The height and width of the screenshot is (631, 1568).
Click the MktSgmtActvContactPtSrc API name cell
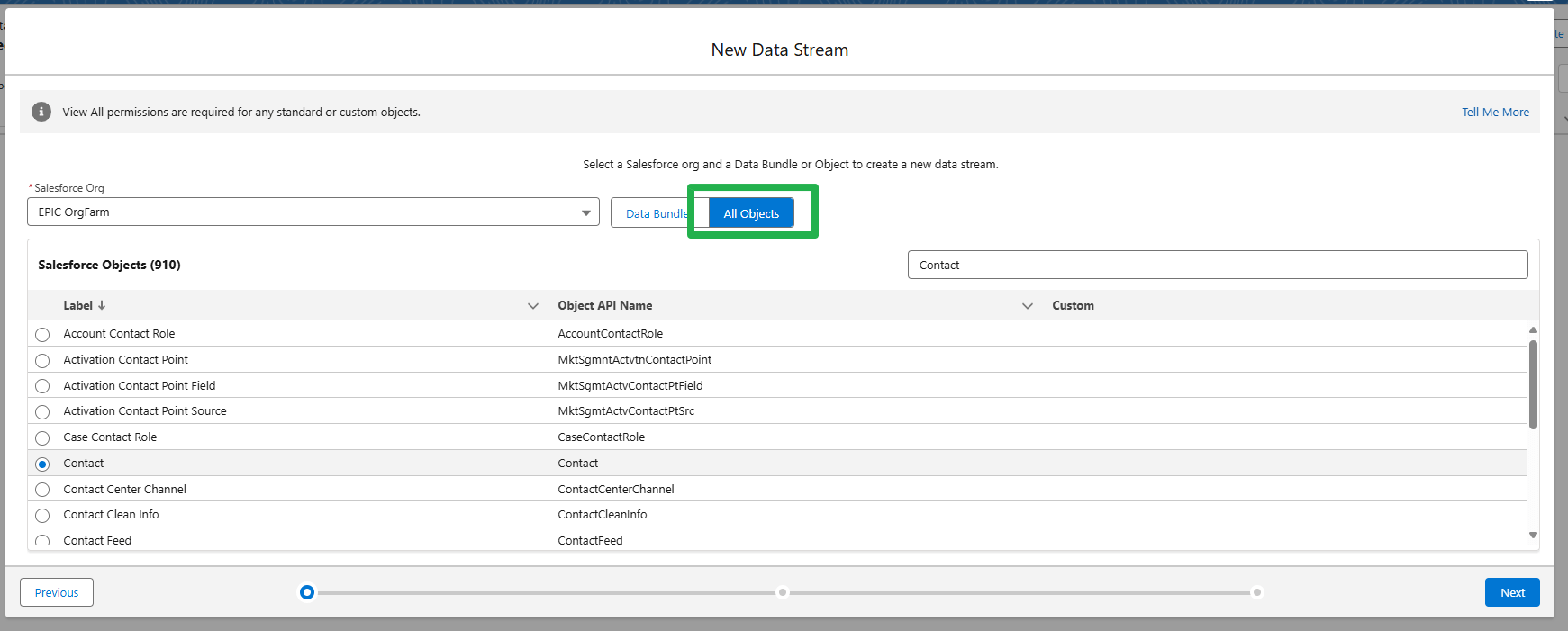coord(626,410)
